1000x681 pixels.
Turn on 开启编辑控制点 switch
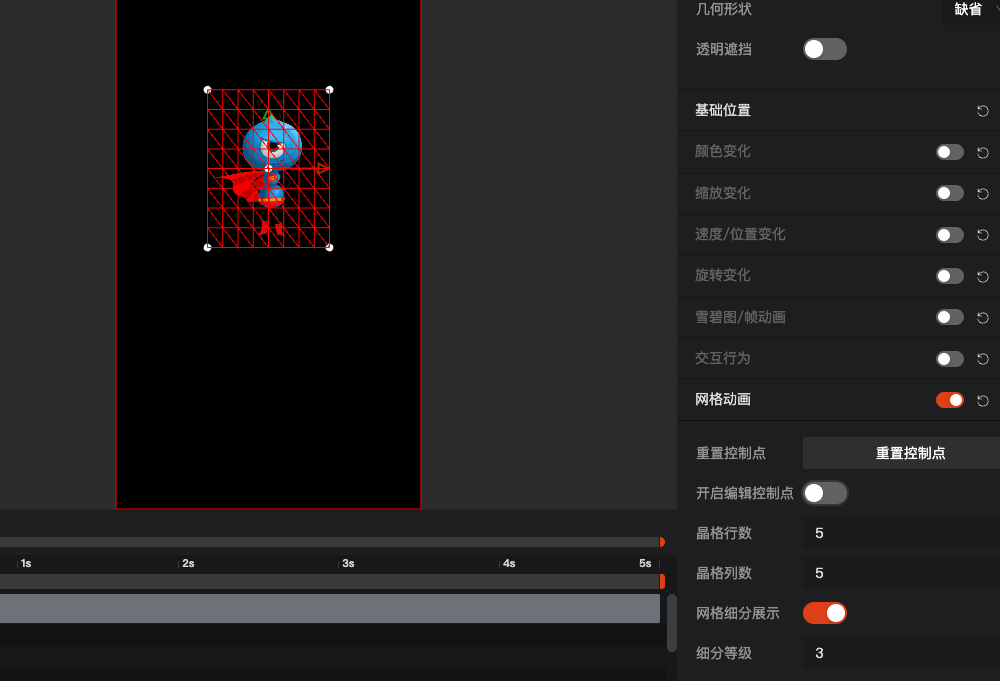[825, 493]
